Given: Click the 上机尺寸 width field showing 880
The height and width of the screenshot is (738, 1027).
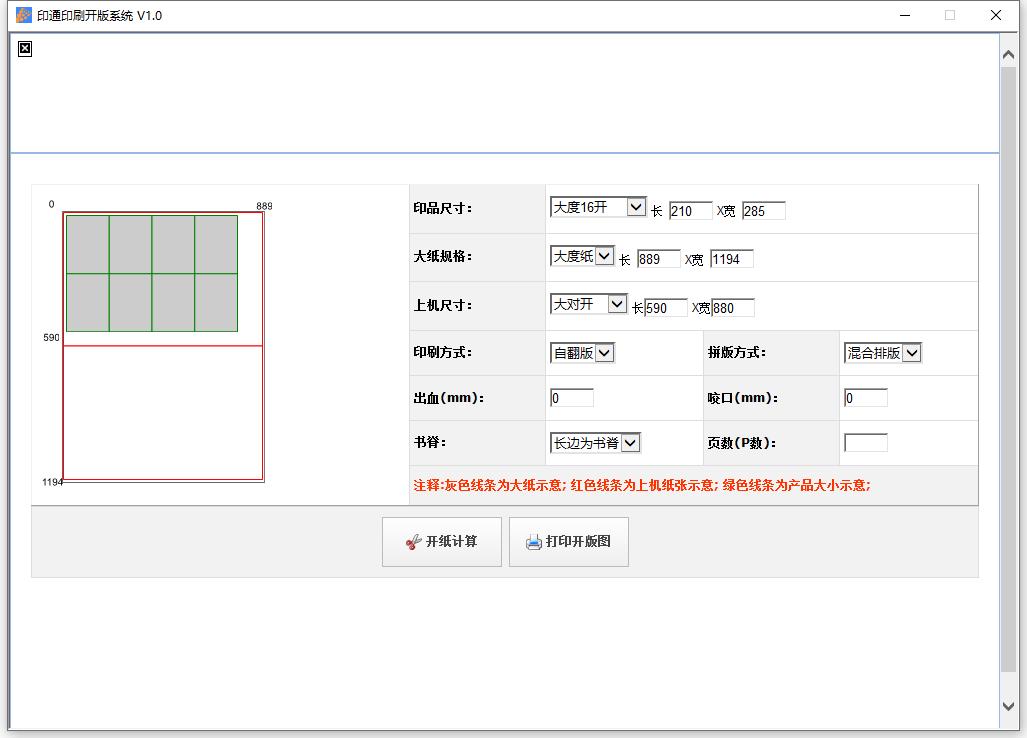Looking at the screenshot, I should point(733,308).
